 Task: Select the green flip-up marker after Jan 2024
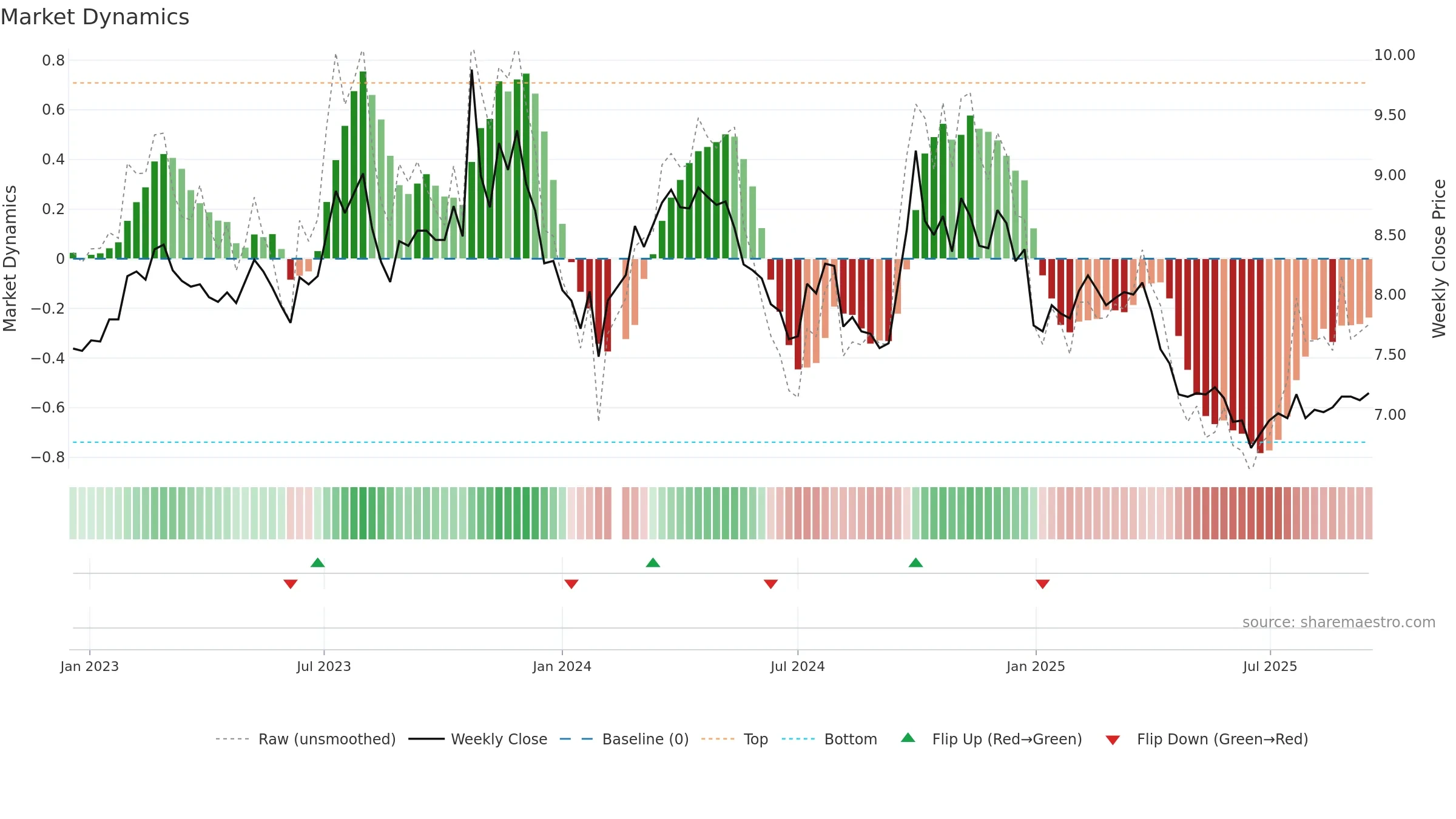tap(653, 562)
